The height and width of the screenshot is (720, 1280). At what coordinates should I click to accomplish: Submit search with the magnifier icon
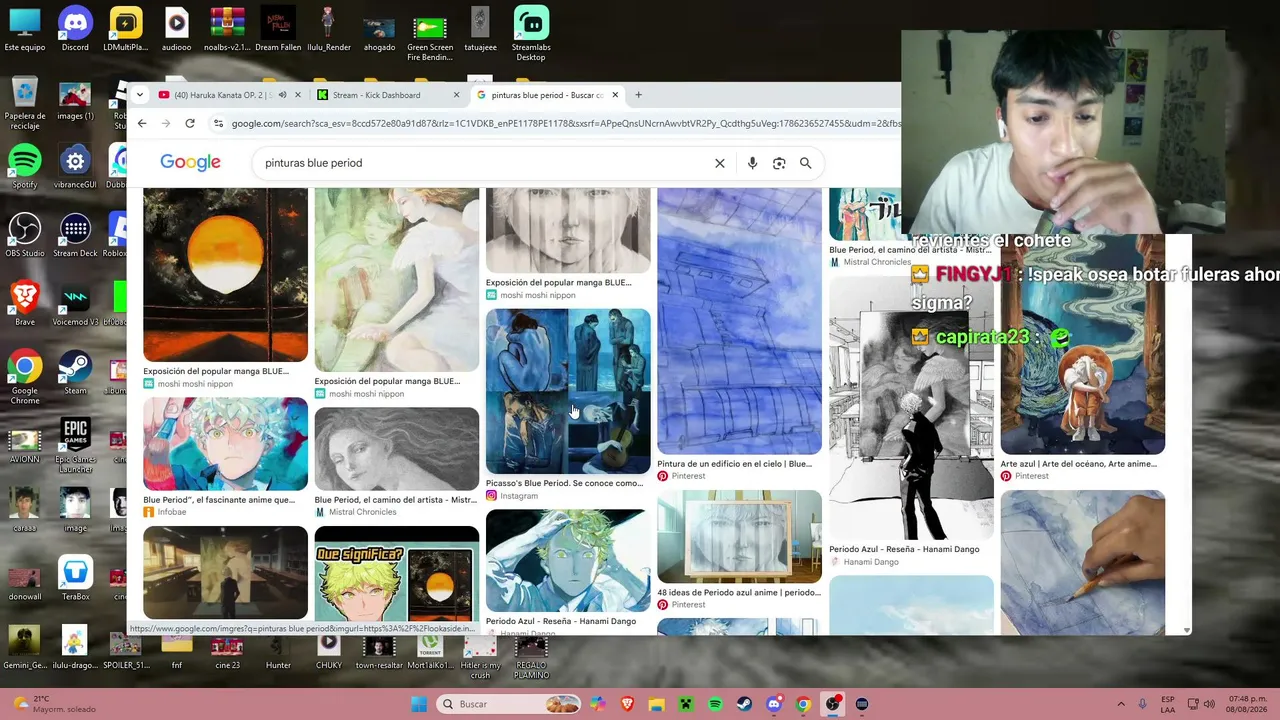pos(805,163)
